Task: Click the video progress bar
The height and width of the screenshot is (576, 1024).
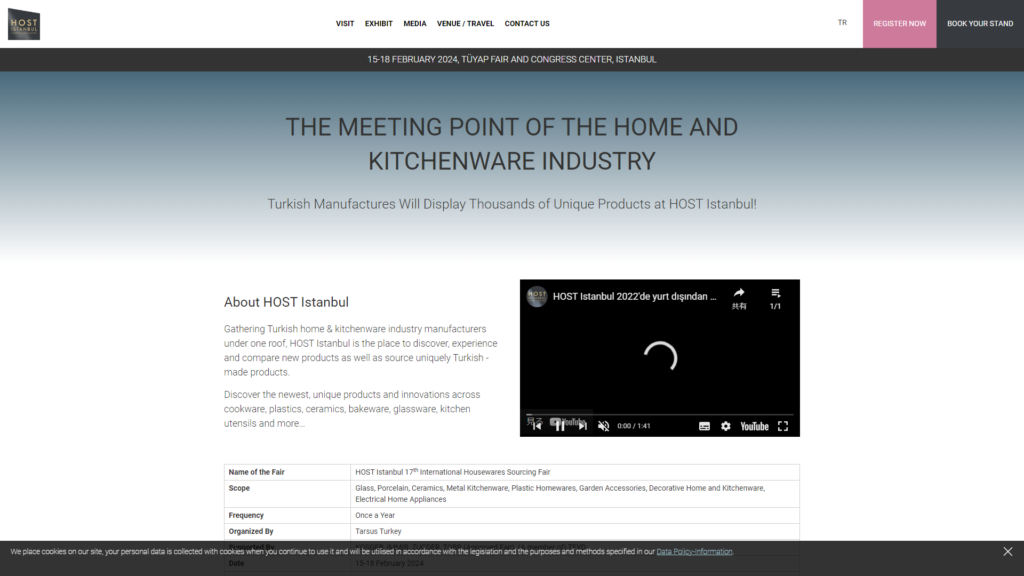Action: click(660, 414)
